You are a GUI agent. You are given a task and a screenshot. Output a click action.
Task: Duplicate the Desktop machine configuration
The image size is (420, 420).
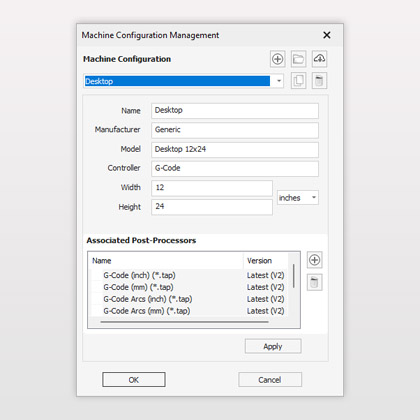click(x=298, y=81)
